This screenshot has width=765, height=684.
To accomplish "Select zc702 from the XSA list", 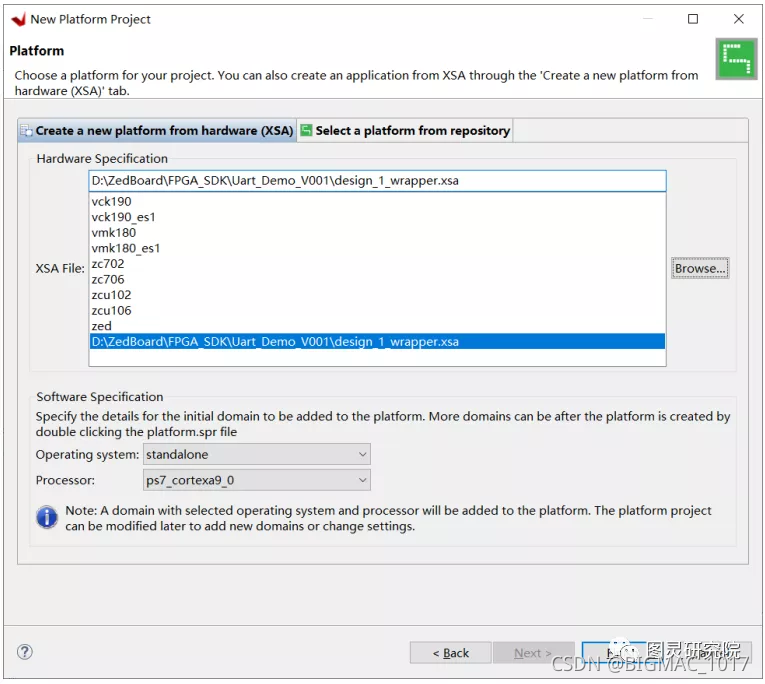I will pyautogui.click(x=377, y=264).
